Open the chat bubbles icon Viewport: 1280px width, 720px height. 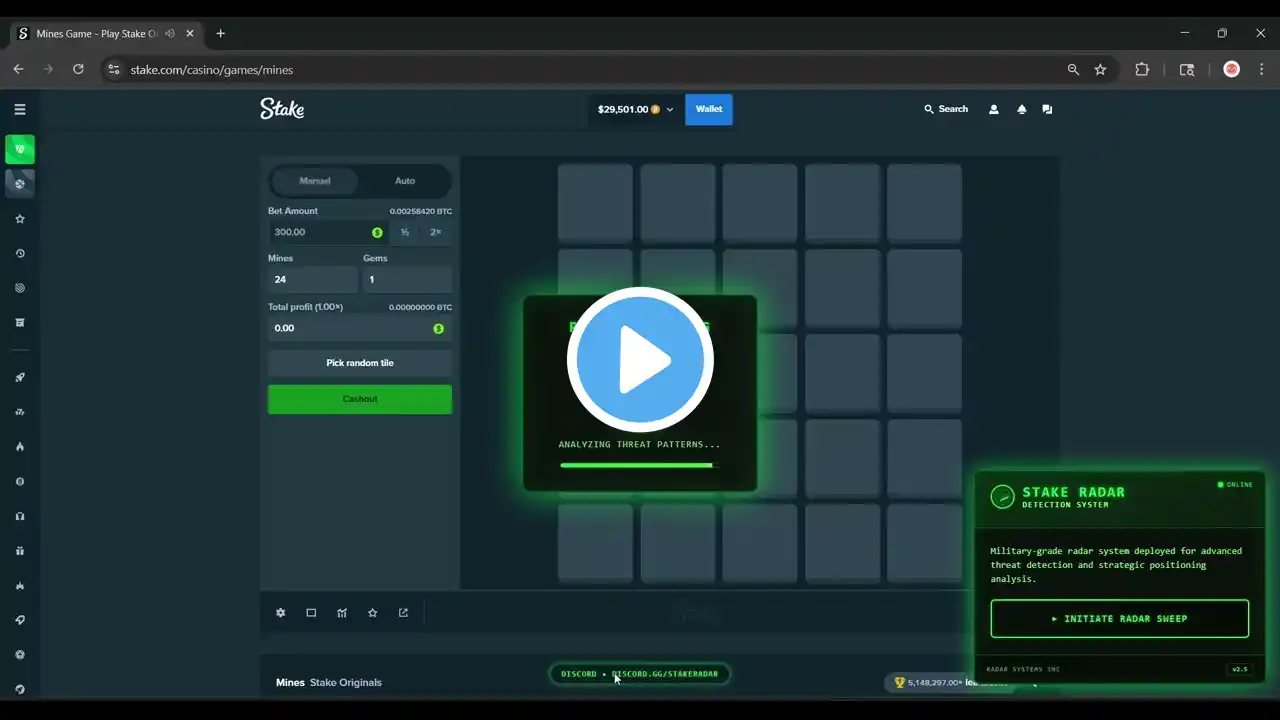point(1047,109)
